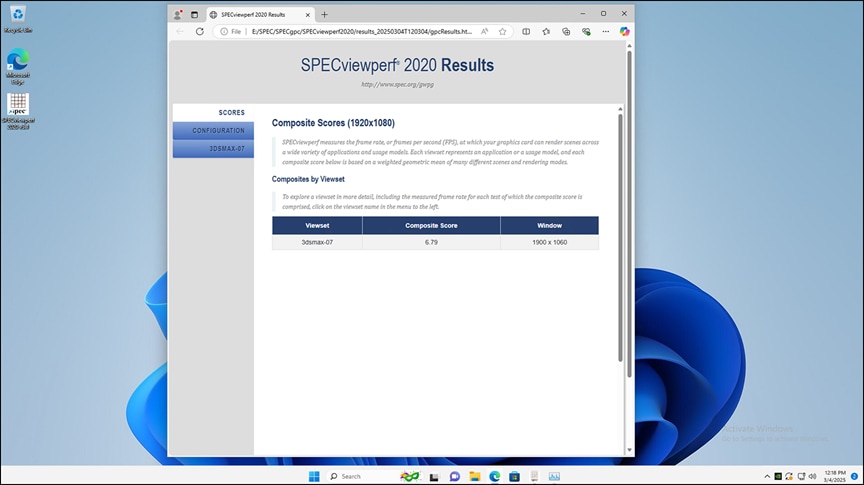Screen dimensions: 864x485
Task: Activate the Read aloud icon
Action: click(x=484, y=31)
